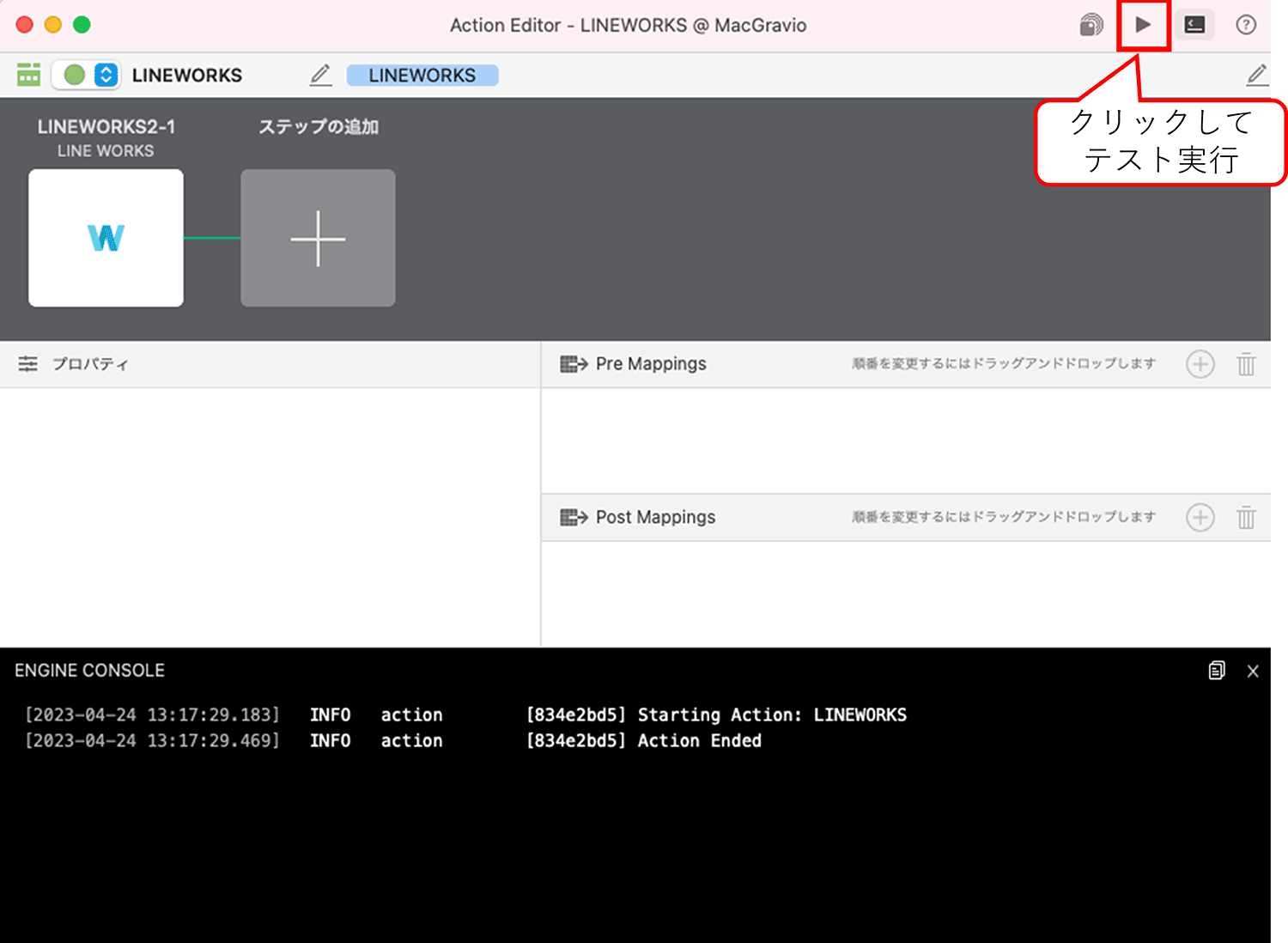Viewport: 1288px width, 943px height.
Task: Close the Engine Console panel
Action: pos(1253,671)
